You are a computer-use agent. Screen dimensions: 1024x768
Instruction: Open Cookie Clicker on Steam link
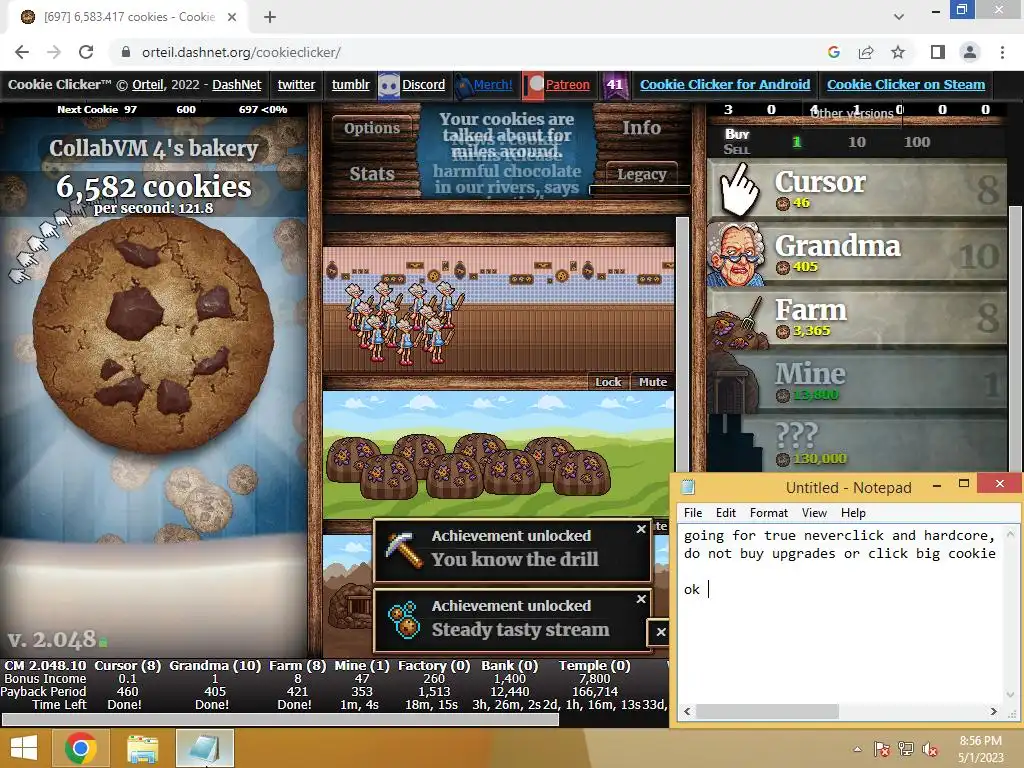[906, 85]
